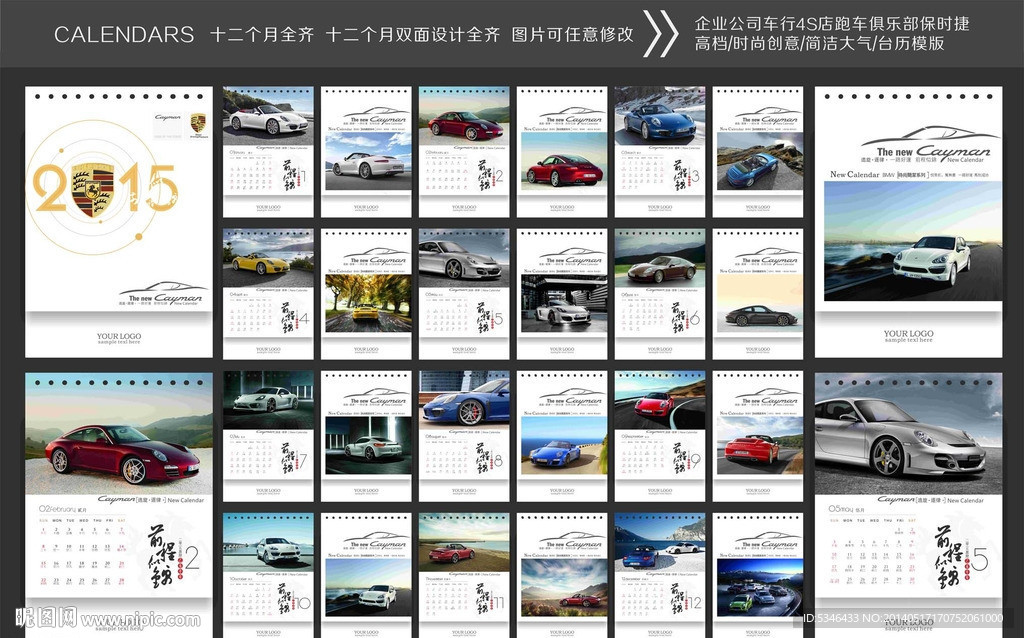Select the line 企业公司车行4S店跑车俱乐部保时捷
Screen dimensions: 1024x638
point(832,24)
